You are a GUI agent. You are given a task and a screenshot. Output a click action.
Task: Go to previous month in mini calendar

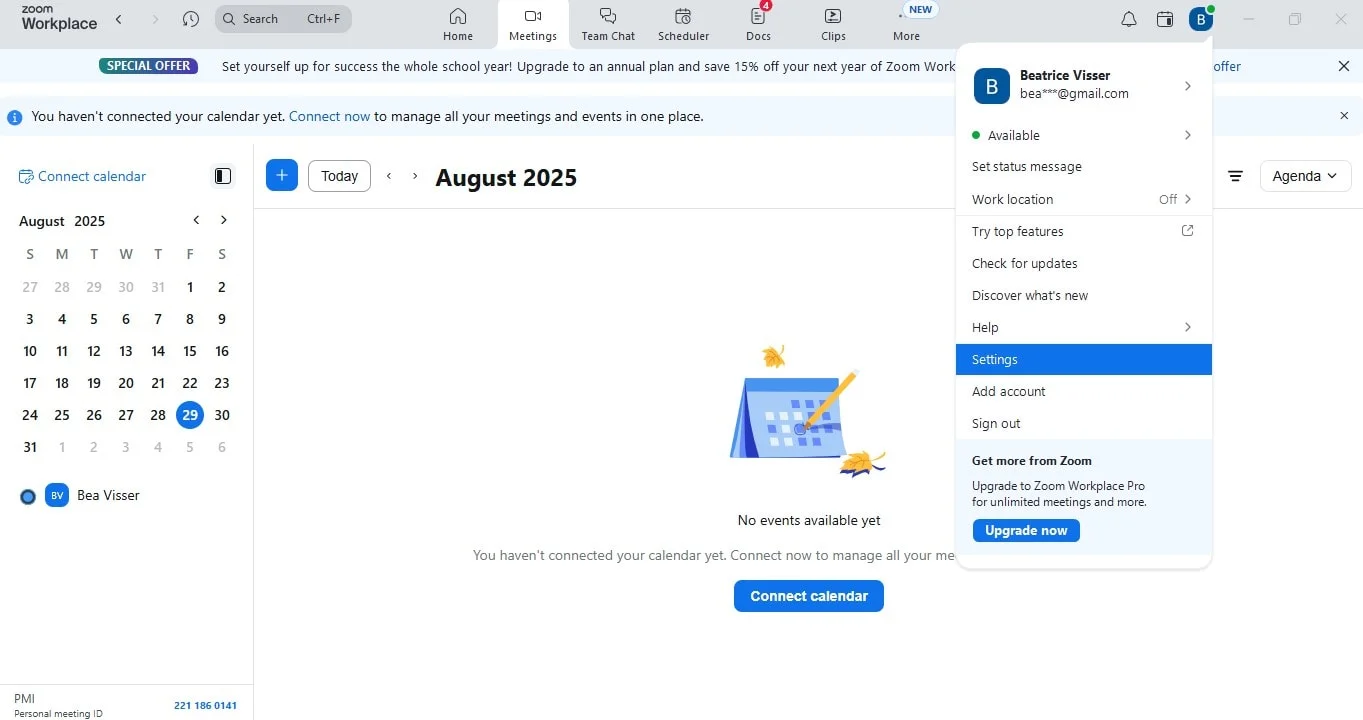point(196,220)
